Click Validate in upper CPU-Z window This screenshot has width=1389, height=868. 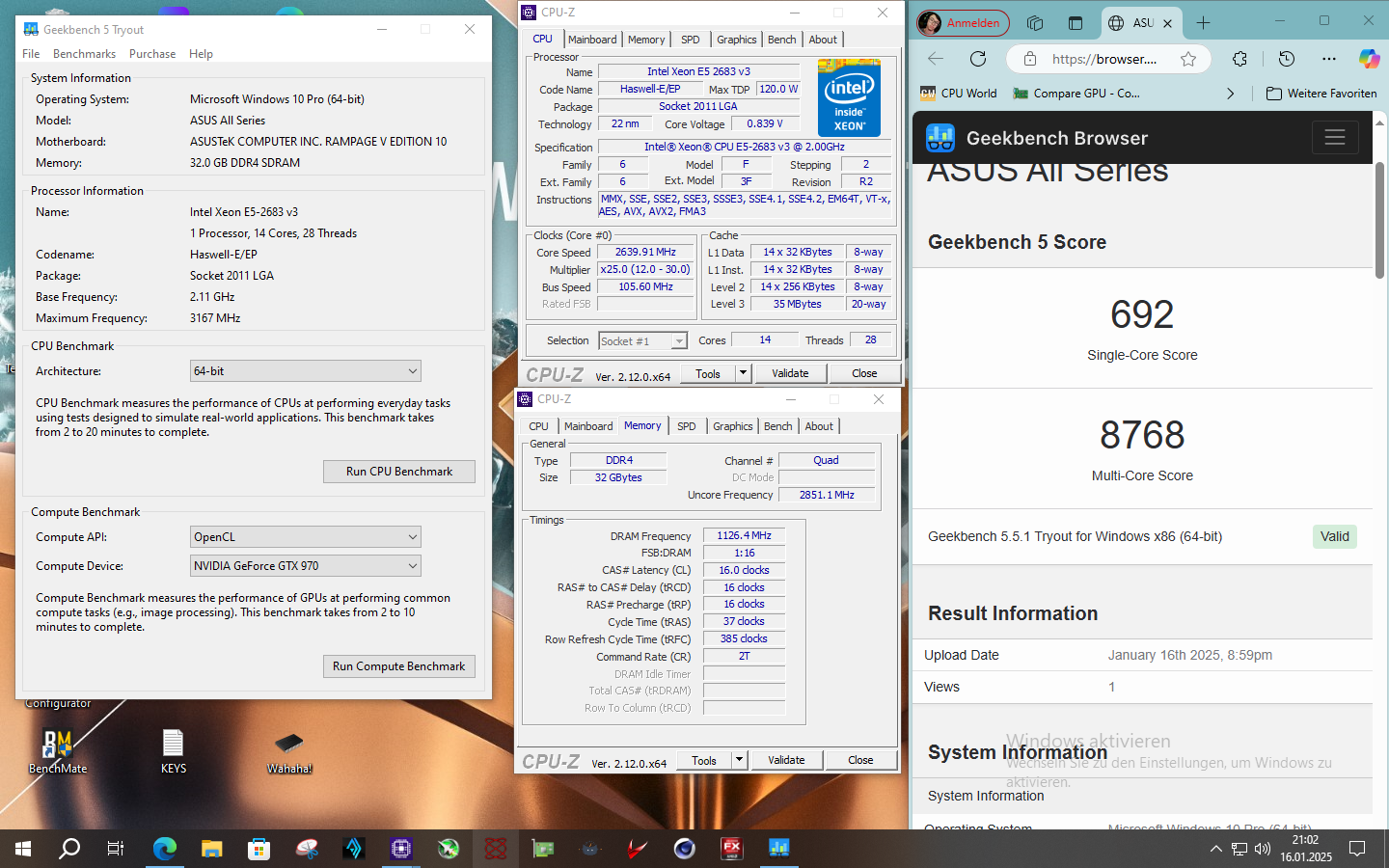pyautogui.click(x=790, y=374)
